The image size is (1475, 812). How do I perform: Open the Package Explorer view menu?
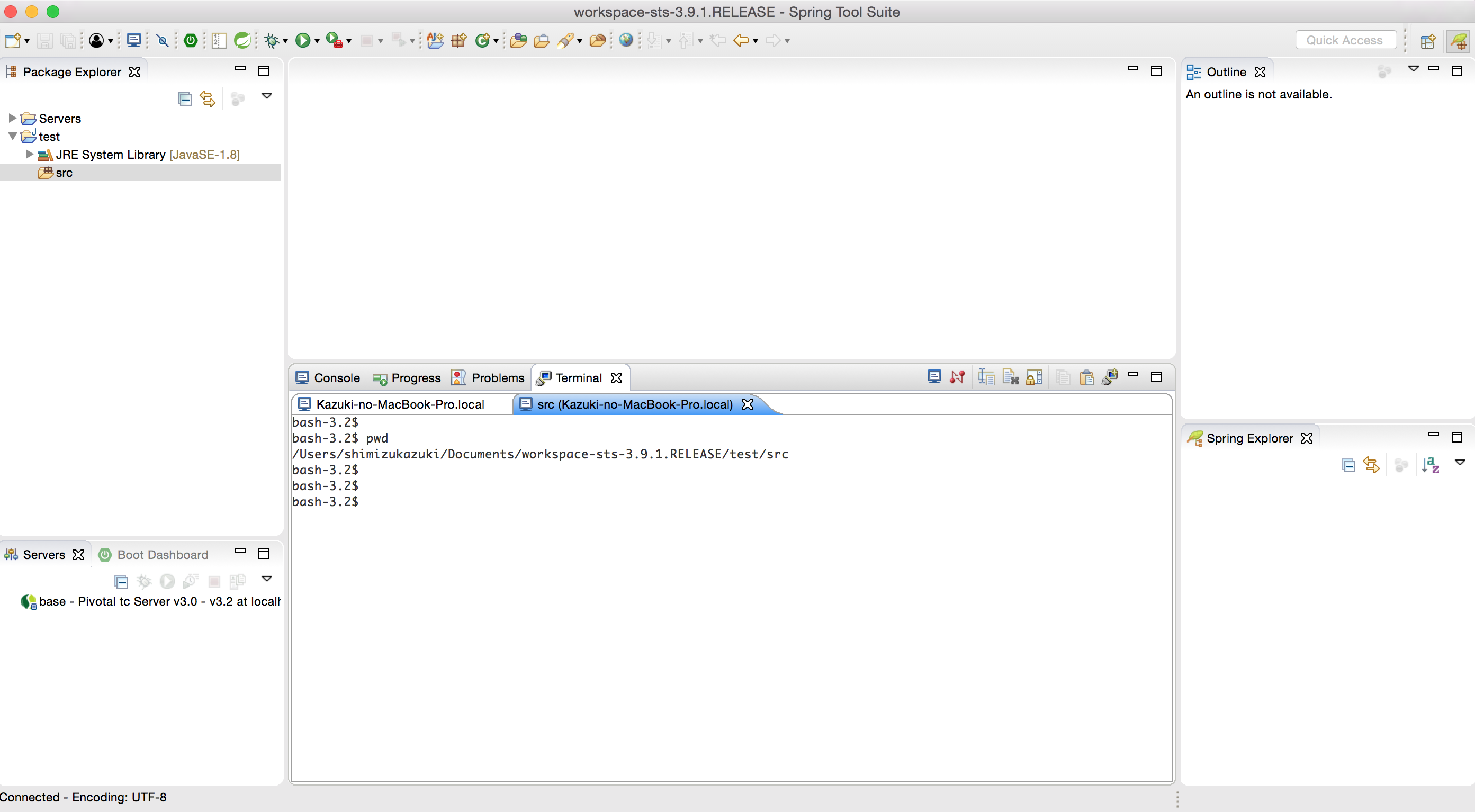coord(267,96)
